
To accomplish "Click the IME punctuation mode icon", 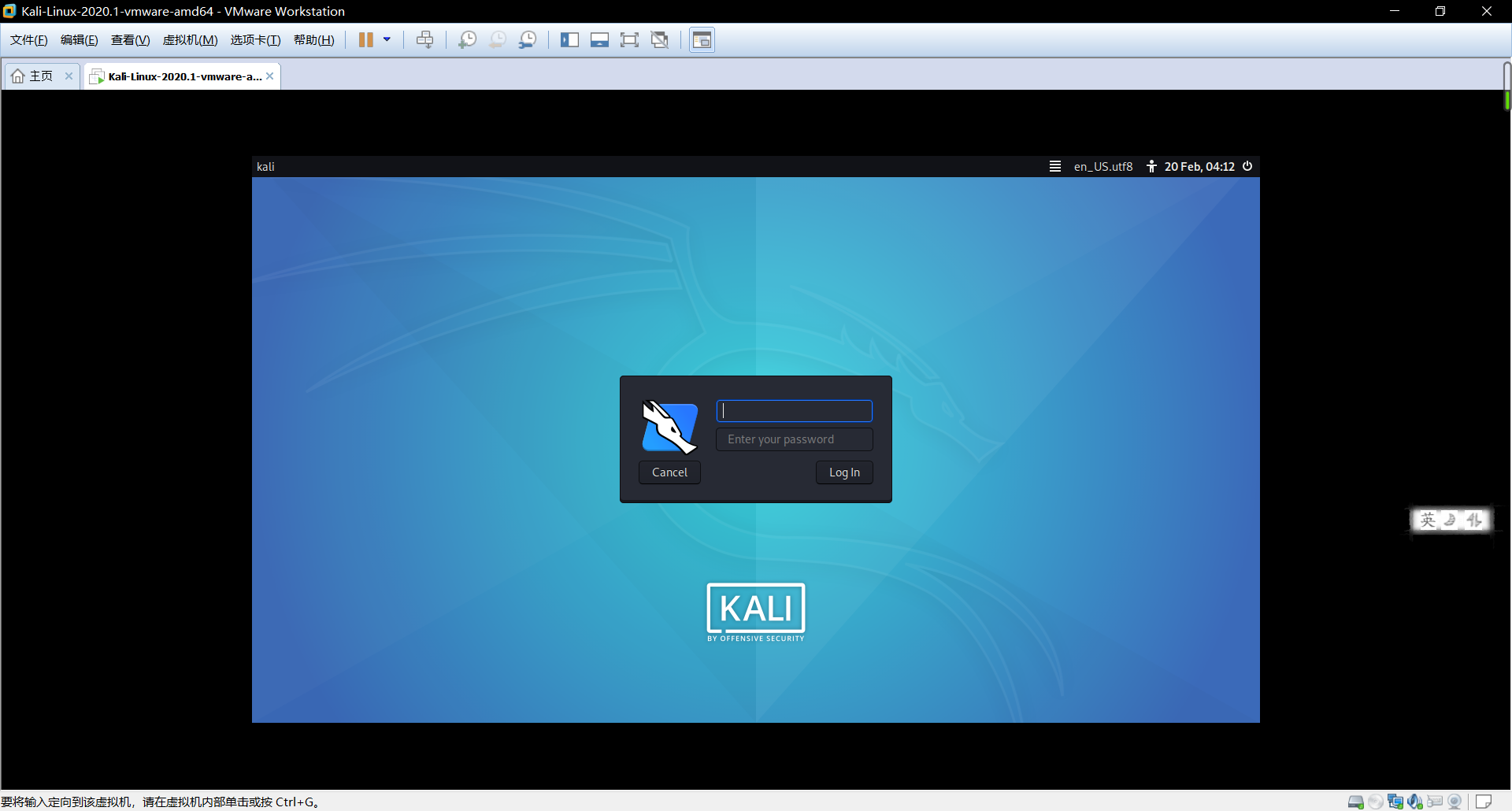I will [1474, 520].
